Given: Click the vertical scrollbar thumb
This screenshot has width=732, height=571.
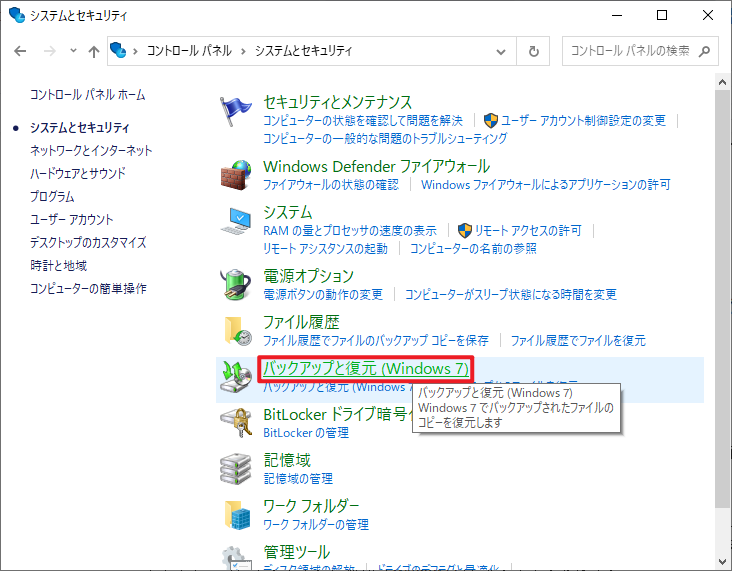Looking at the screenshot, I should [722, 299].
